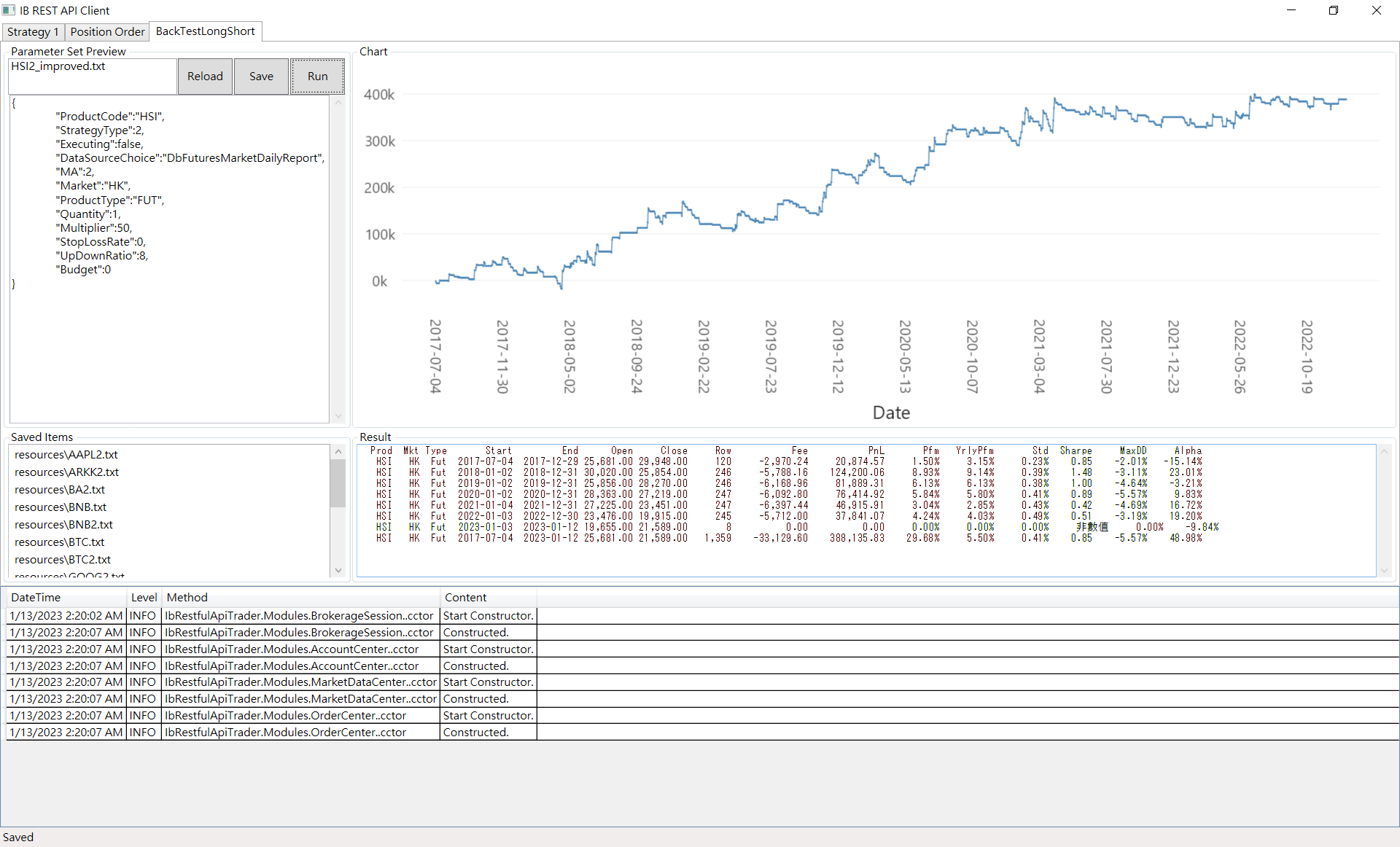The image size is (1400, 847).
Task: Click the Save button
Action: pyautogui.click(x=261, y=77)
